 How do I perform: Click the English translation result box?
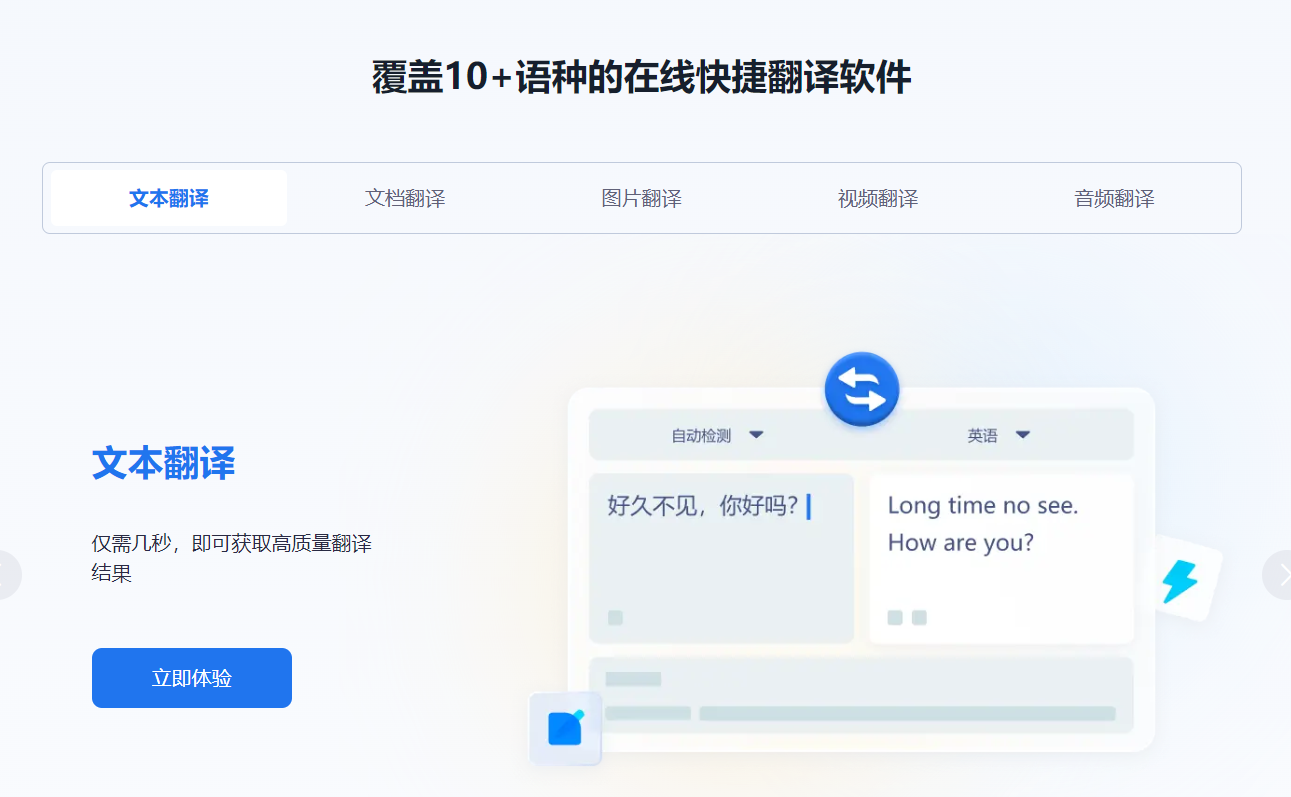click(x=1002, y=558)
